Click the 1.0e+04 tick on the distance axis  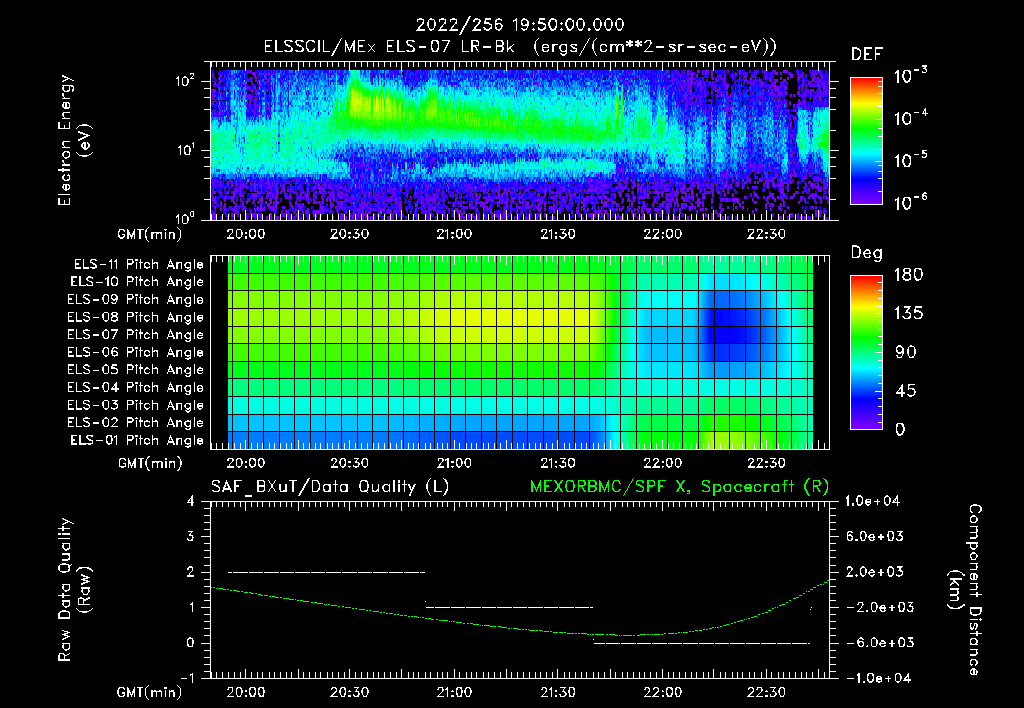pyautogui.click(x=873, y=501)
